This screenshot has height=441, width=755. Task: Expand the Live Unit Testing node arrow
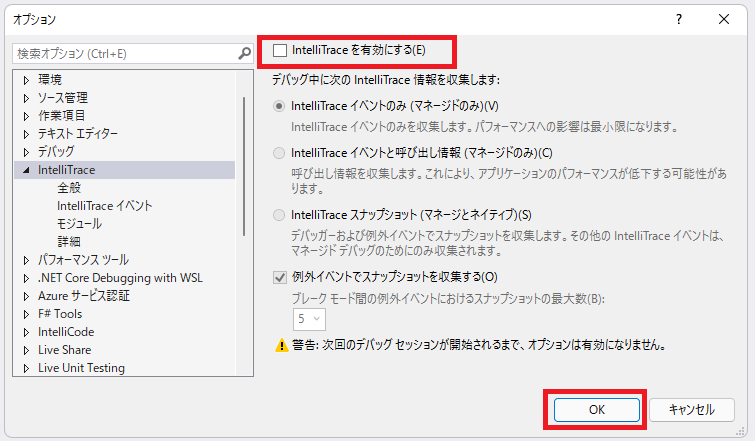tap(26, 368)
